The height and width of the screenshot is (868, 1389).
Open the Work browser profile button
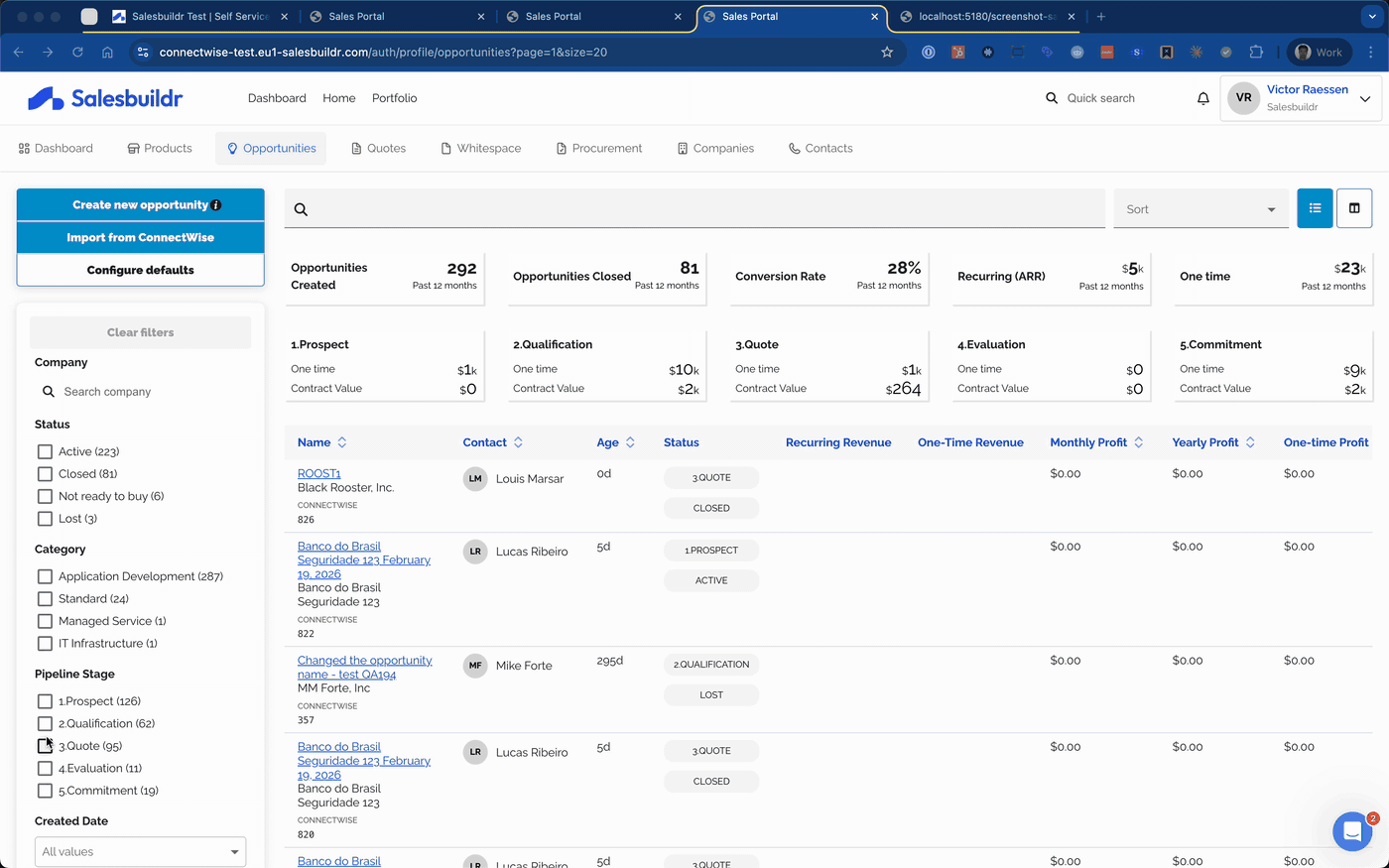click(x=1319, y=52)
